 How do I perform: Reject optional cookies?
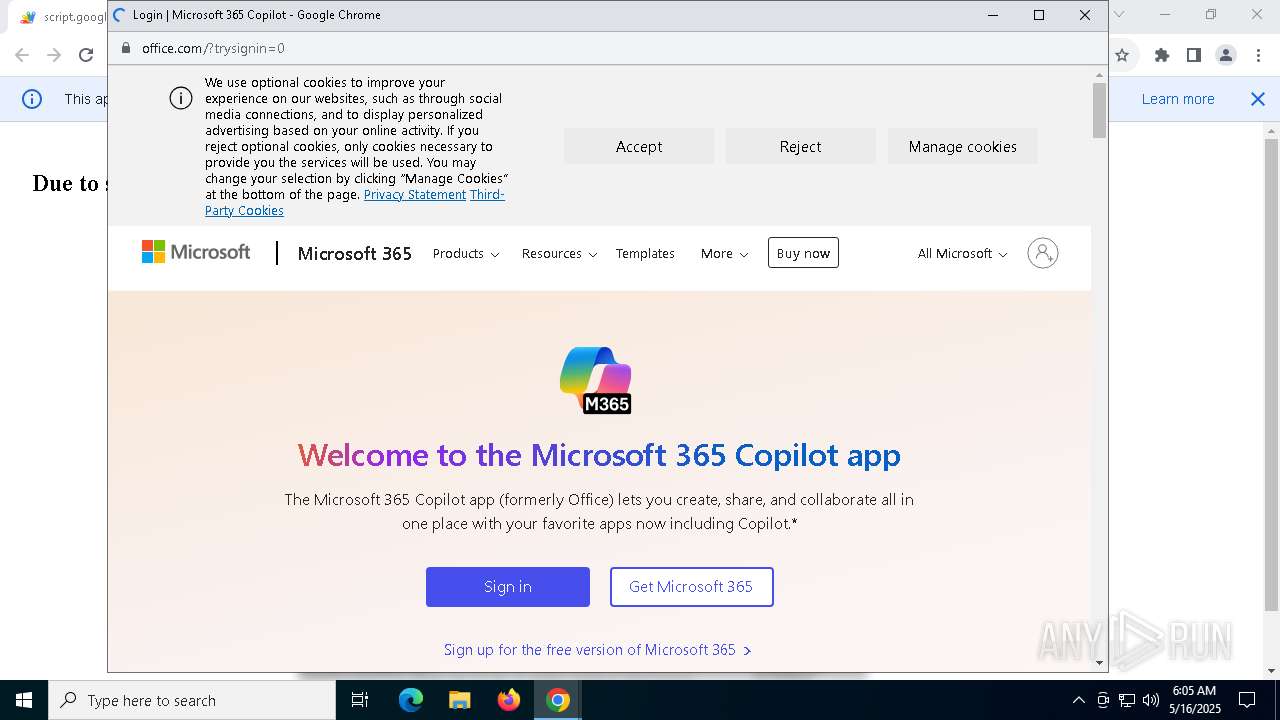pyautogui.click(x=801, y=147)
